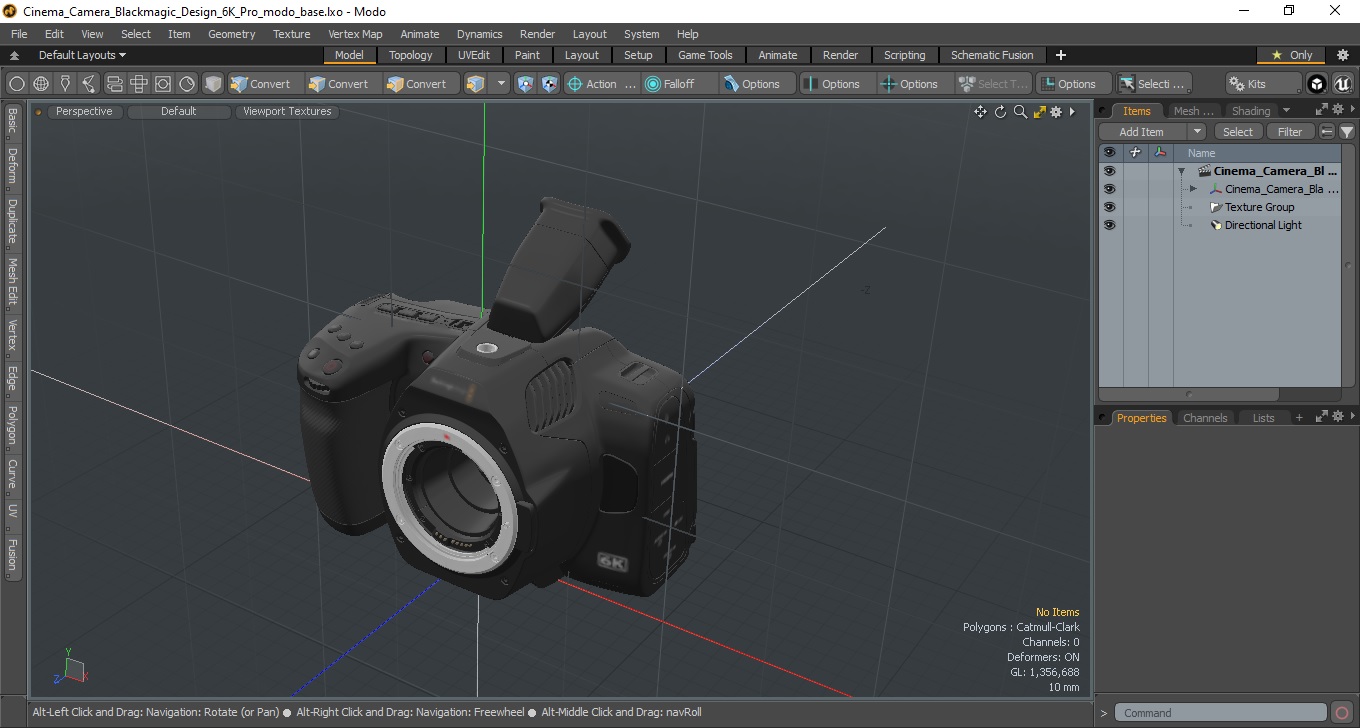Open the Mesh Edit vertical sidebar tab

coord(12,283)
